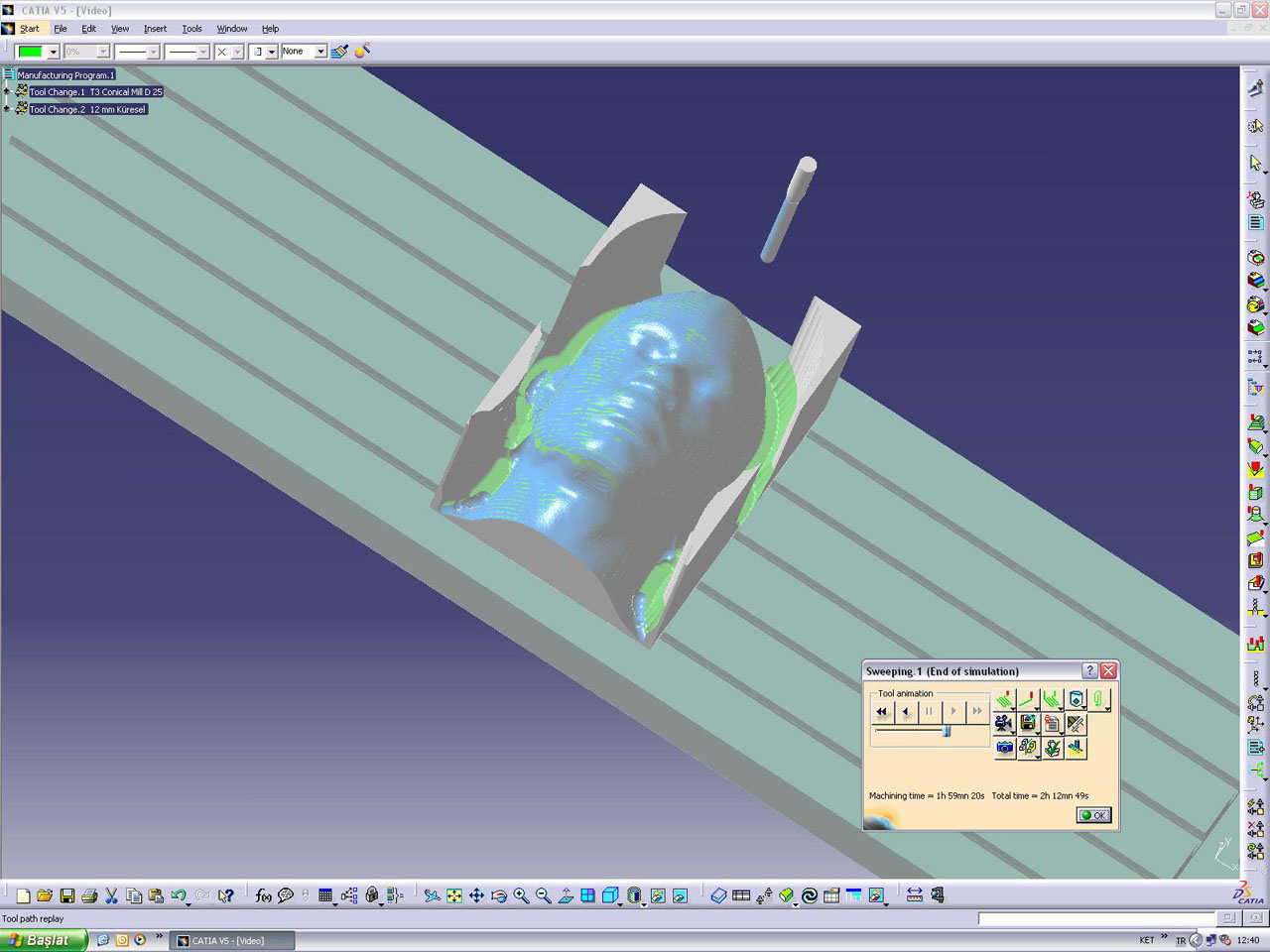Open the Tools menu
The width and height of the screenshot is (1270, 952).
coord(191,29)
